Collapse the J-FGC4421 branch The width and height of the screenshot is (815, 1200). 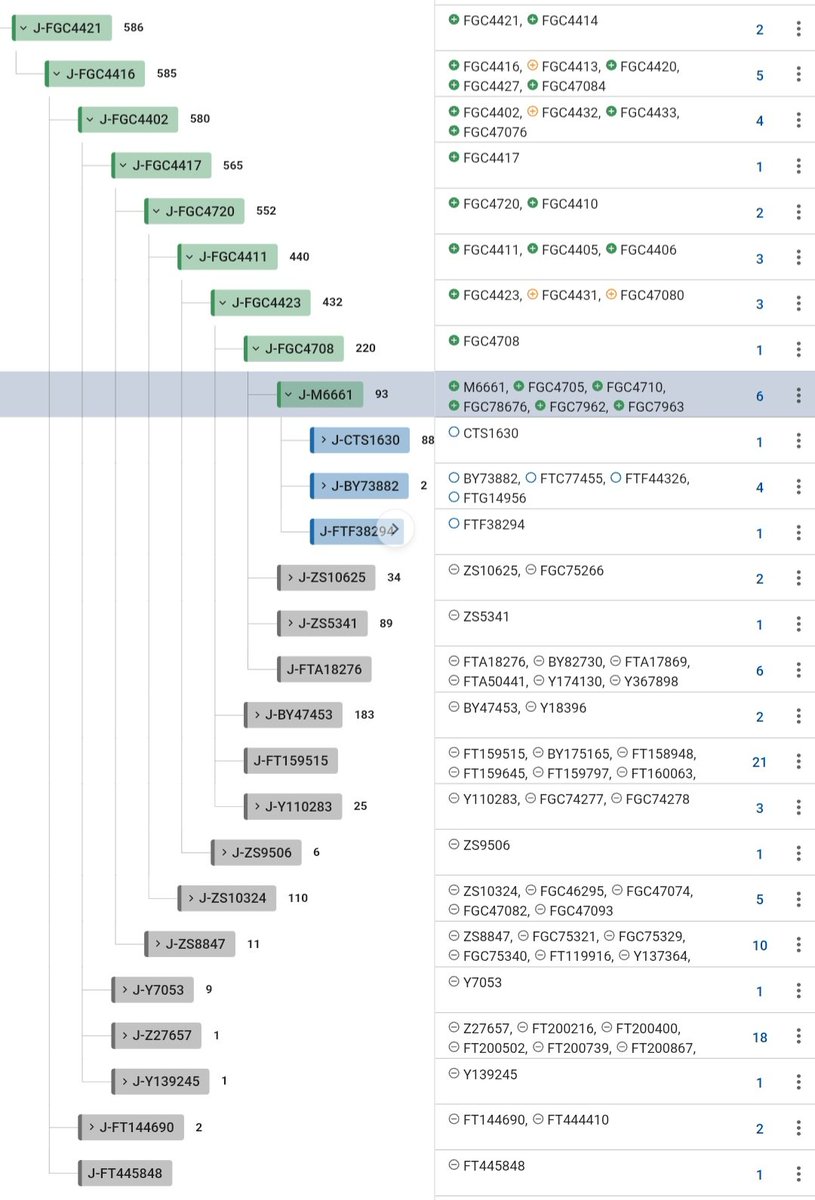24,28
